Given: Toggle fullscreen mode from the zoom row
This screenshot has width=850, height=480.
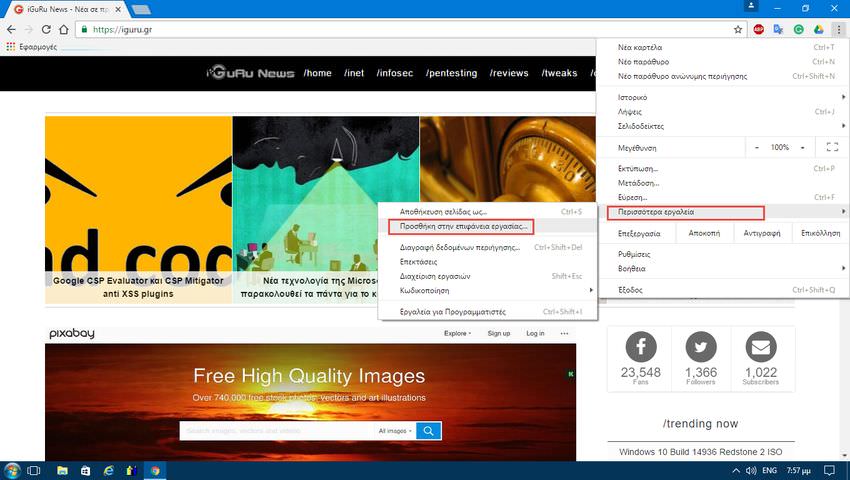Looking at the screenshot, I should click(831, 147).
